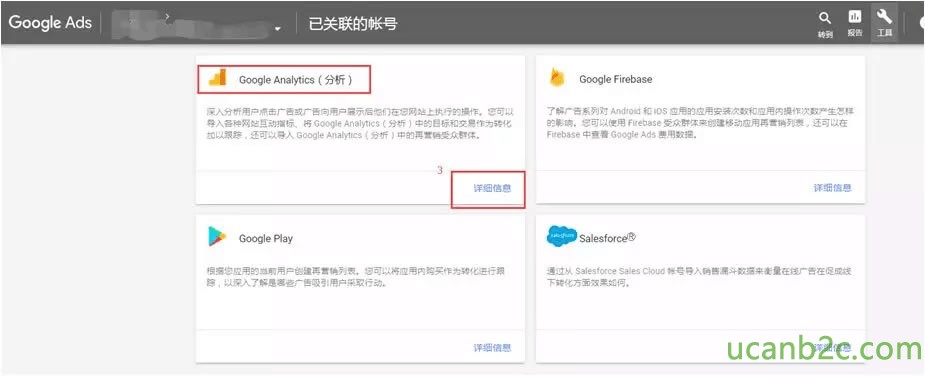Open 详细信息 link in Salesforce card

832,348
